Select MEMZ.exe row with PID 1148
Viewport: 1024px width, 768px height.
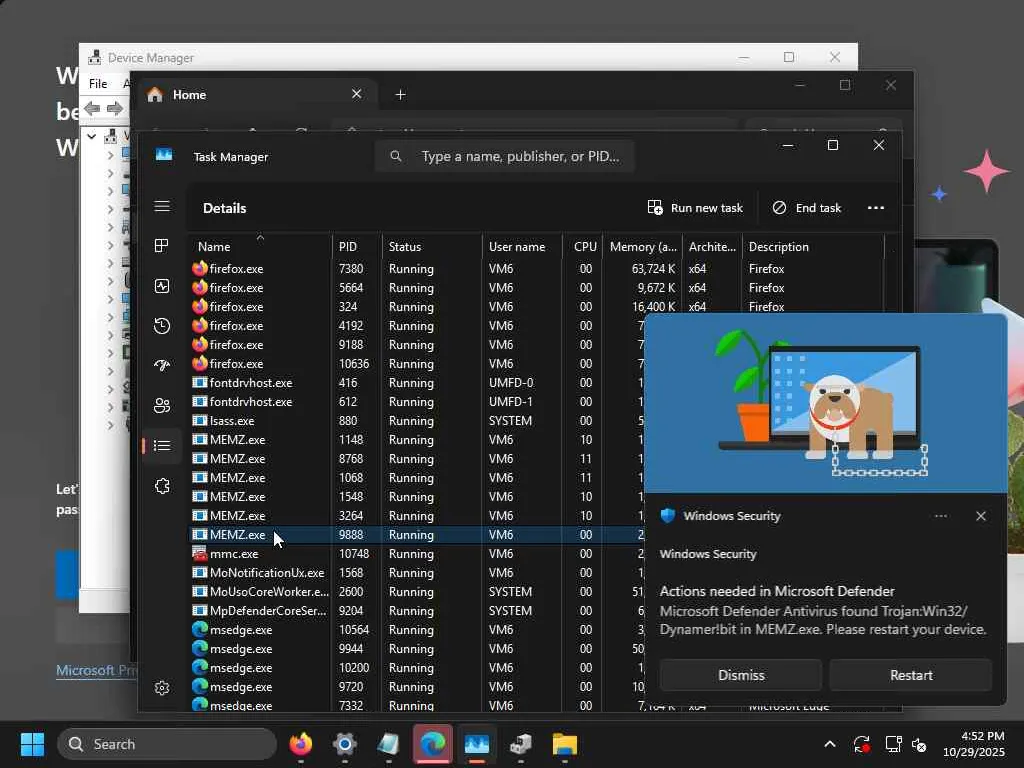pos(417,440)
